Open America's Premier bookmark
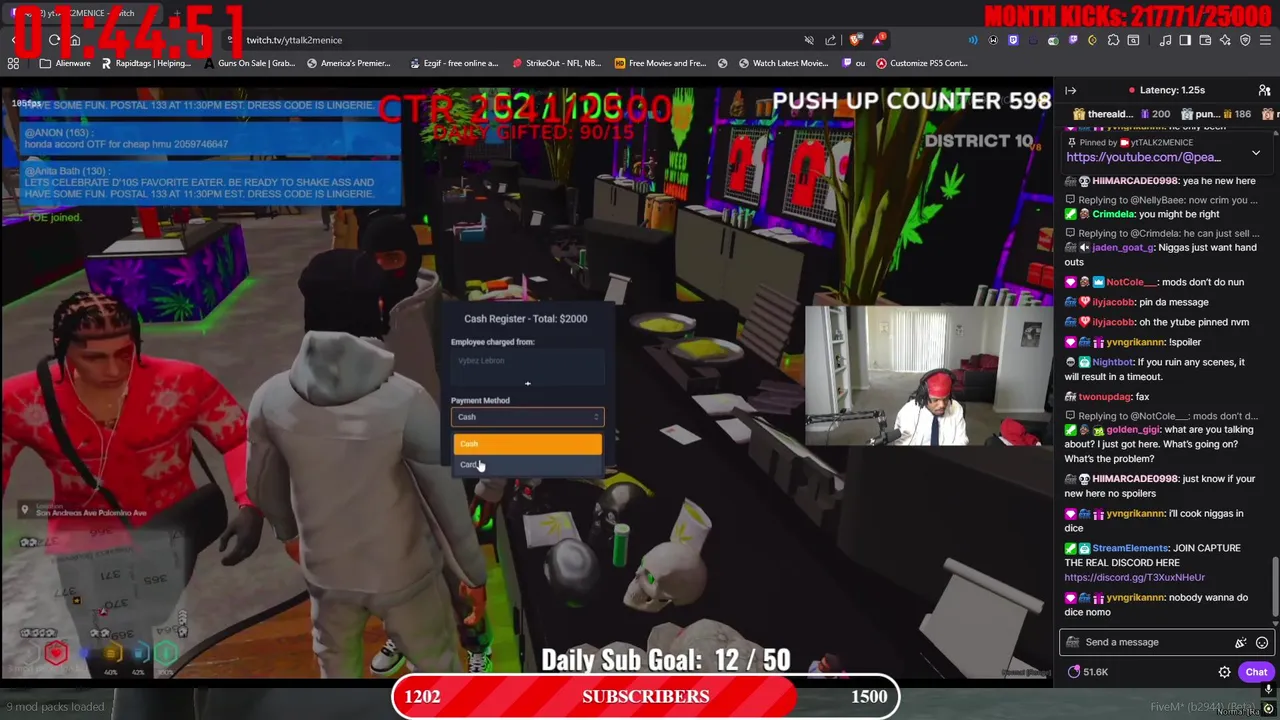 pyautogui.click(x=349, y=63)
